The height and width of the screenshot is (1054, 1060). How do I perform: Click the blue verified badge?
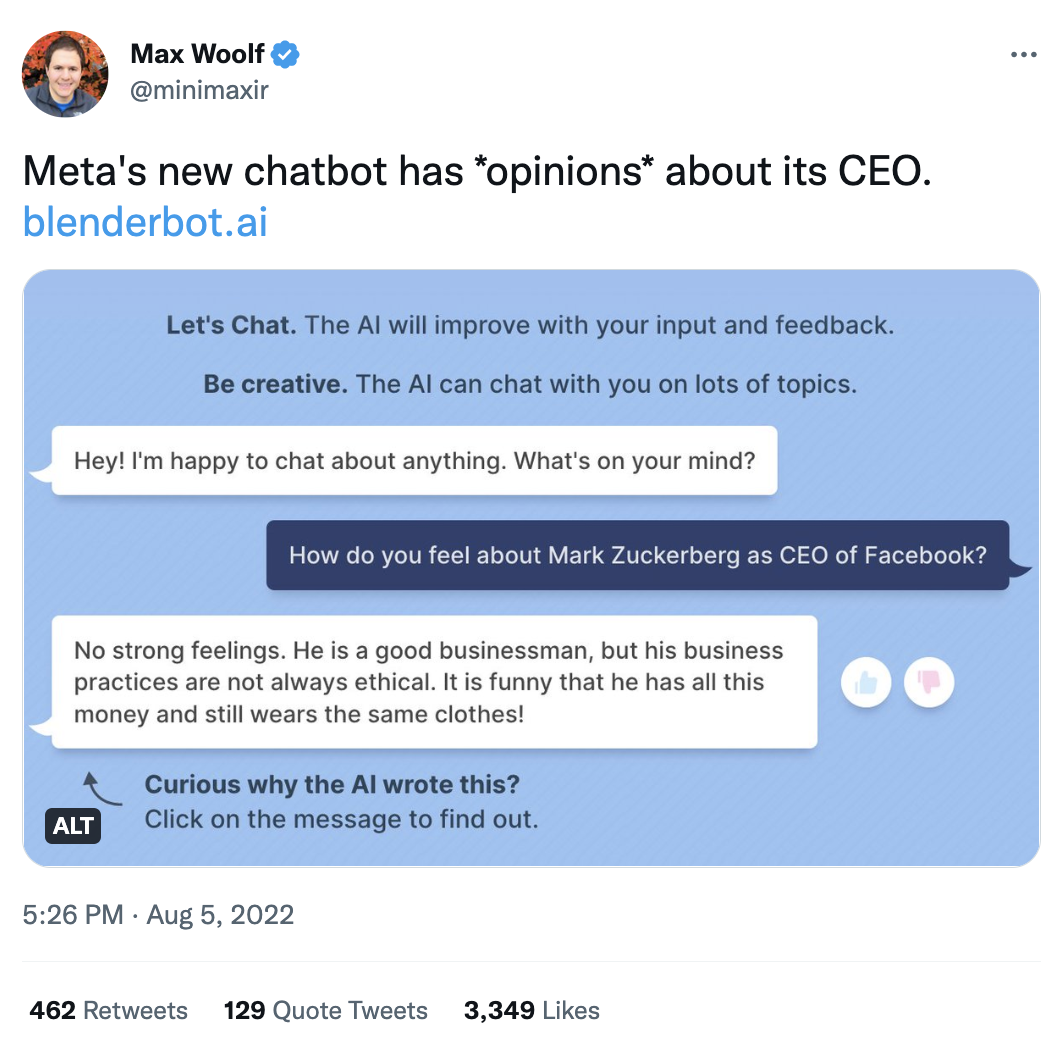[286, 55]
